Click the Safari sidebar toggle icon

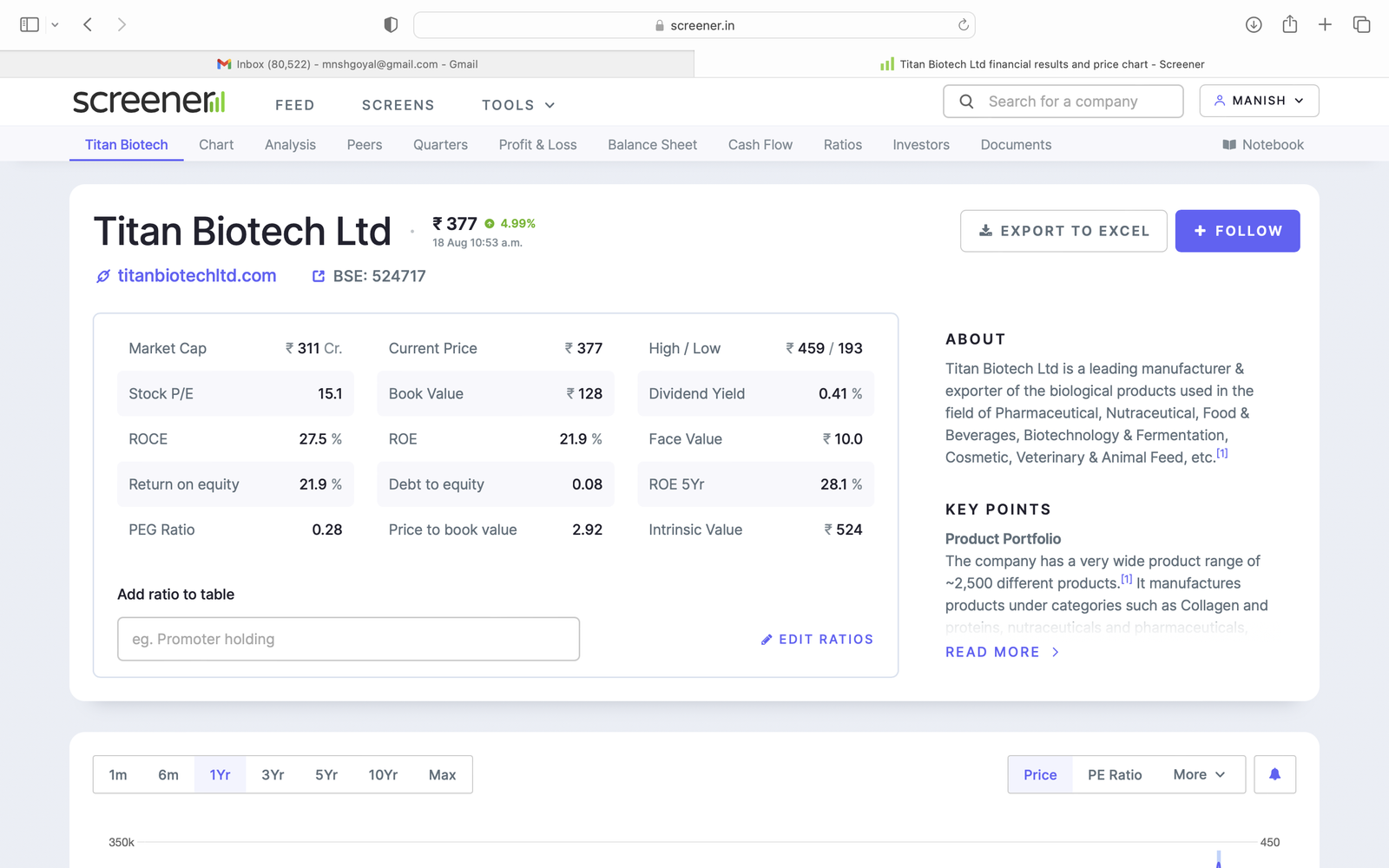click(30, 25)
